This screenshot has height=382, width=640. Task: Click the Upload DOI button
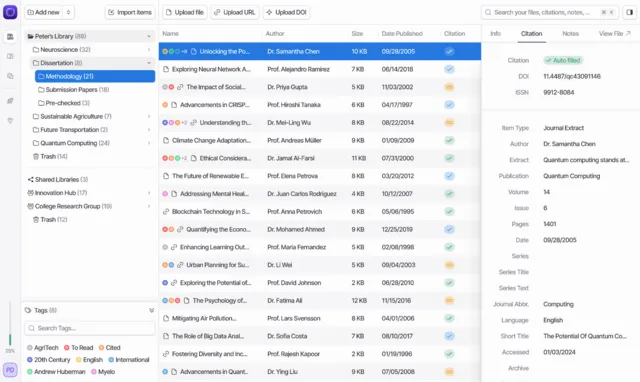pyautogui.click(x=287, y=12)
